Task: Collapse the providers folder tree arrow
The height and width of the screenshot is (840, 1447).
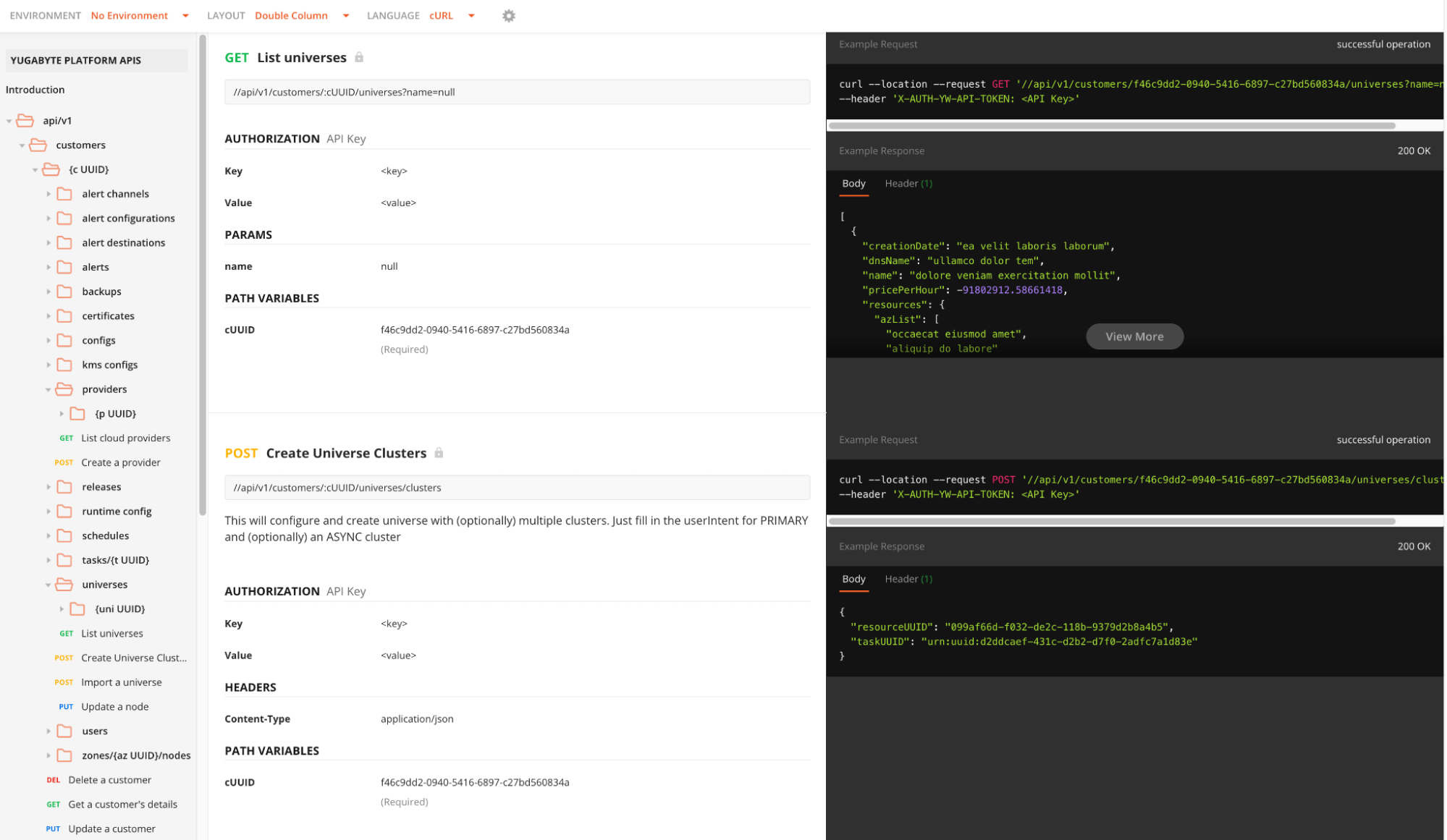Action: [x=48, y=389]
